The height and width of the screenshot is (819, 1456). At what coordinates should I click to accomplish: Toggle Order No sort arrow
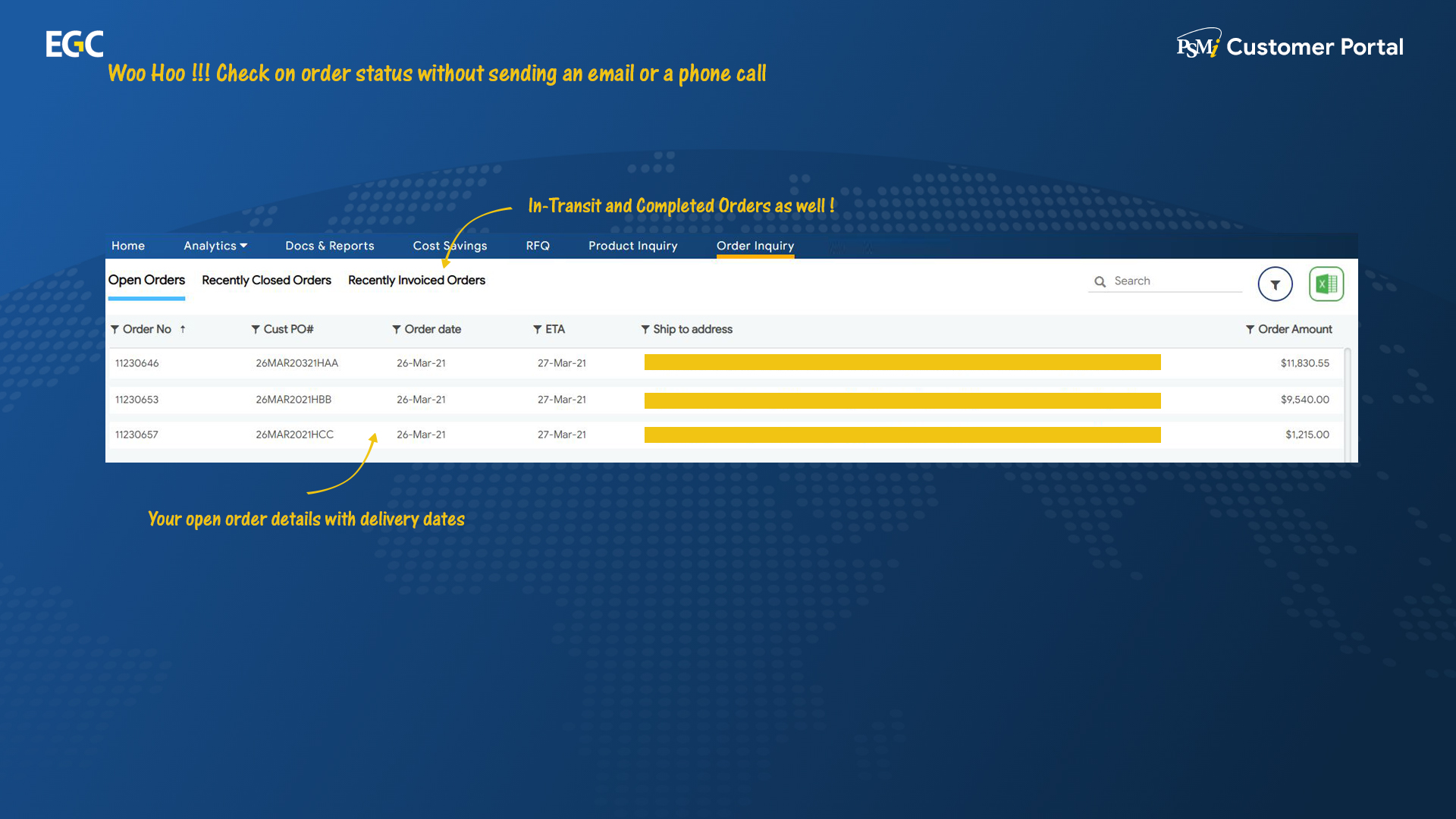click(x=183, y=329)
